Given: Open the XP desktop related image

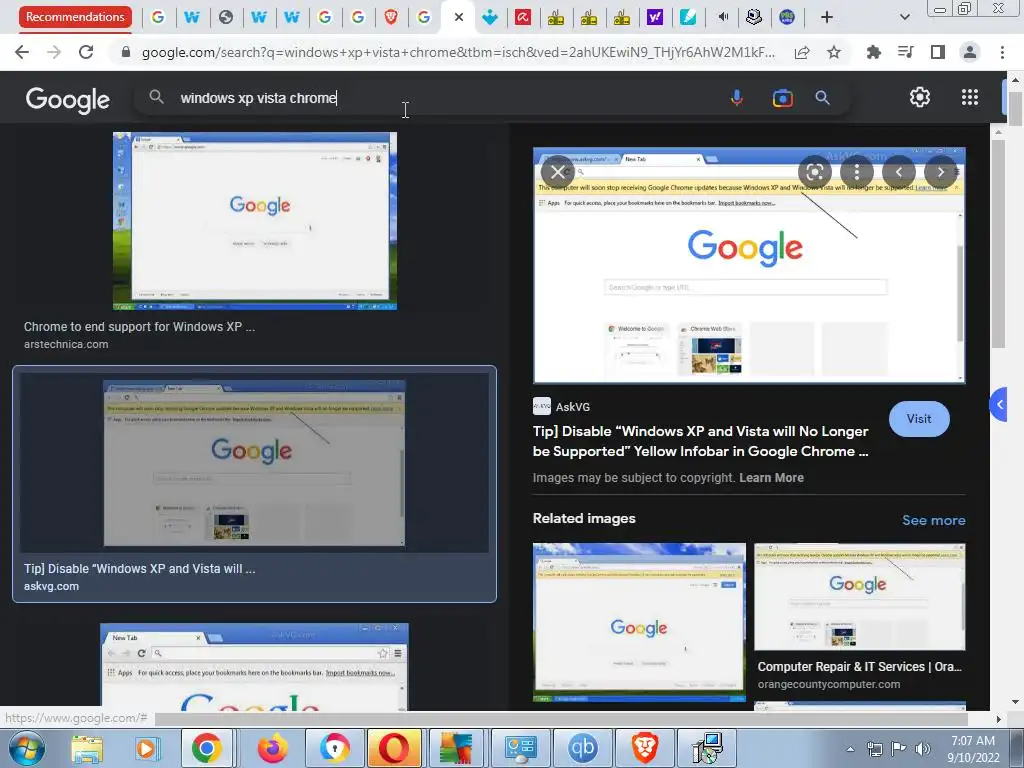Looking at the screenshot, I should click(x=639, y=622).
